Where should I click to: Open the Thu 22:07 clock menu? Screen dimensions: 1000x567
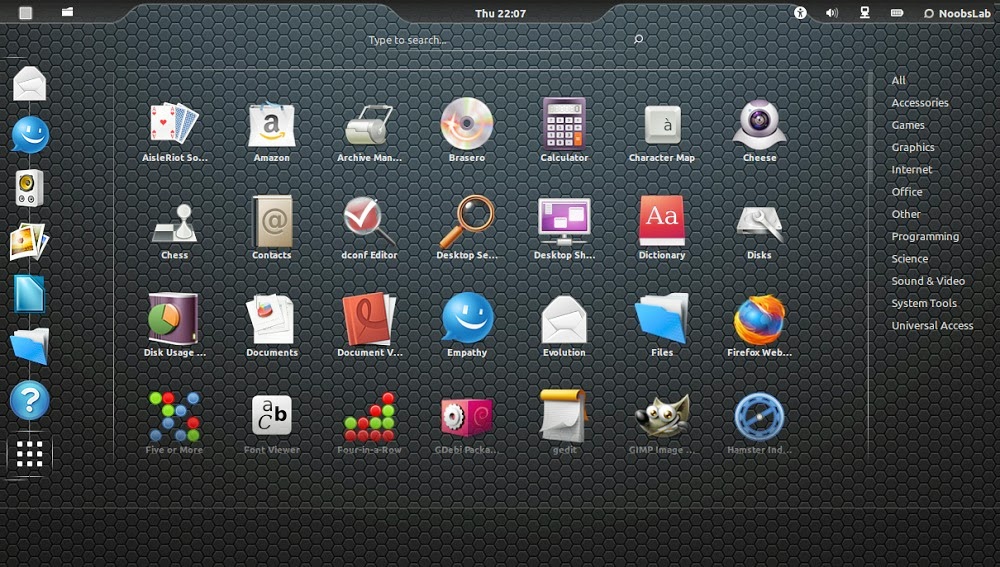[x=500, y=13]
